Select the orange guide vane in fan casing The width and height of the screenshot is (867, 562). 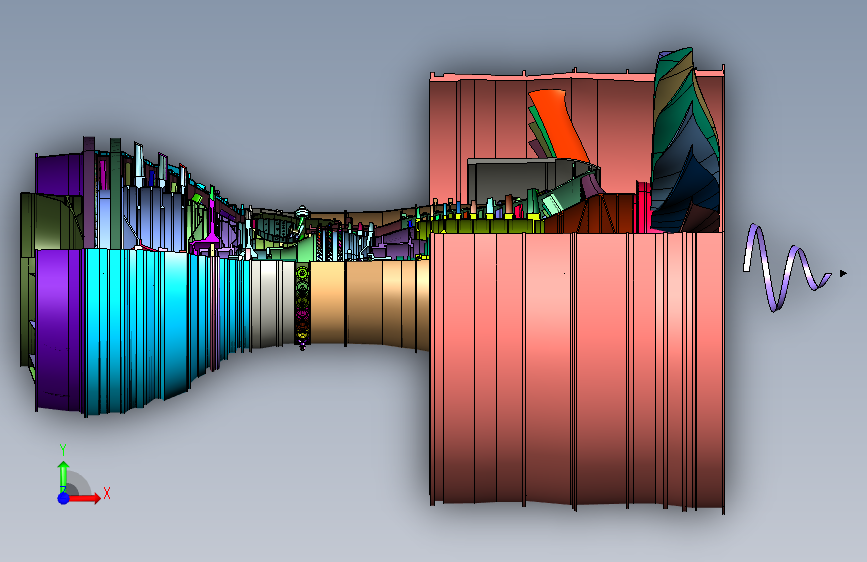pos(558,126)
